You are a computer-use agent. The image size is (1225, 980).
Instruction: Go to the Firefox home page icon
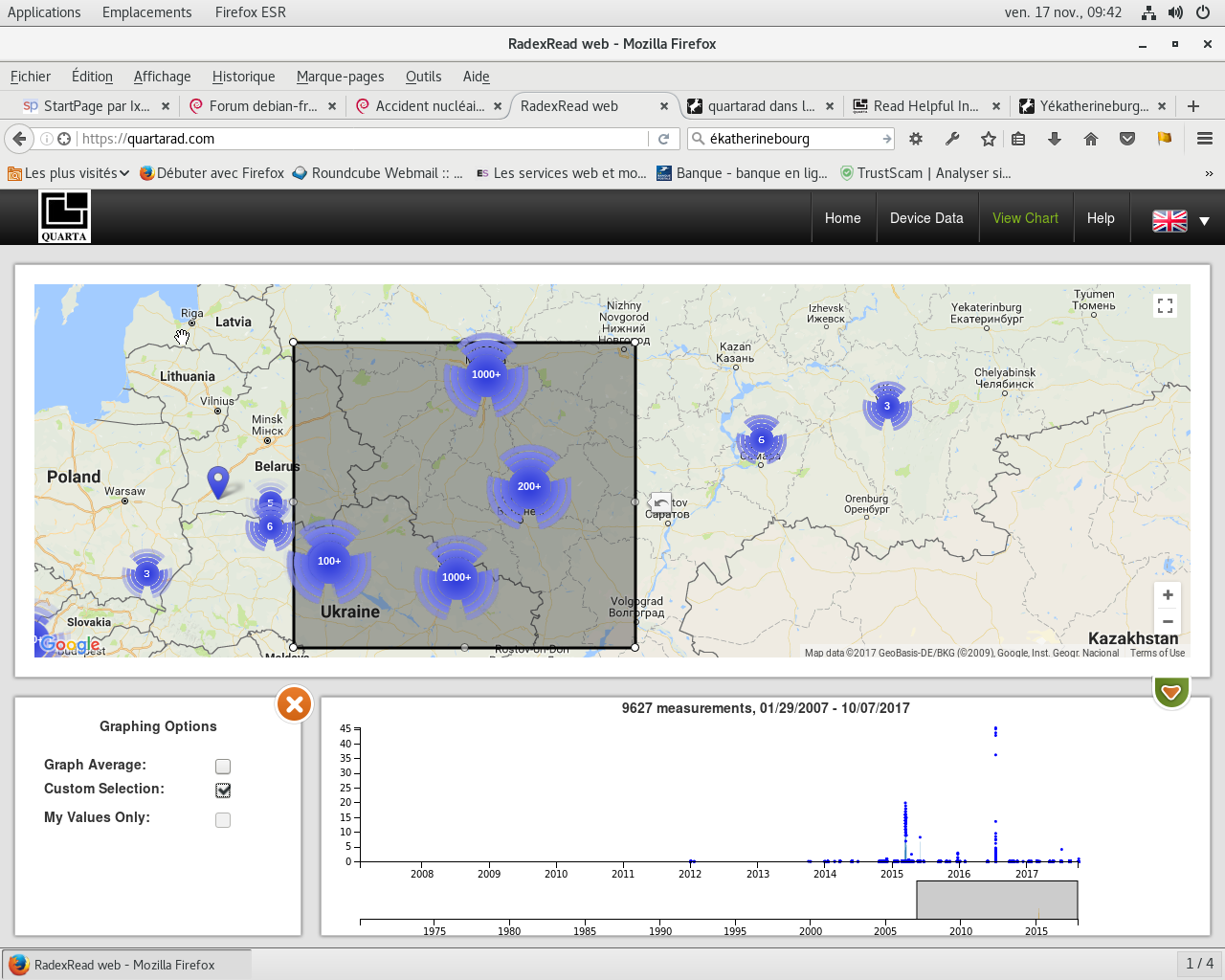(1091, 139)
